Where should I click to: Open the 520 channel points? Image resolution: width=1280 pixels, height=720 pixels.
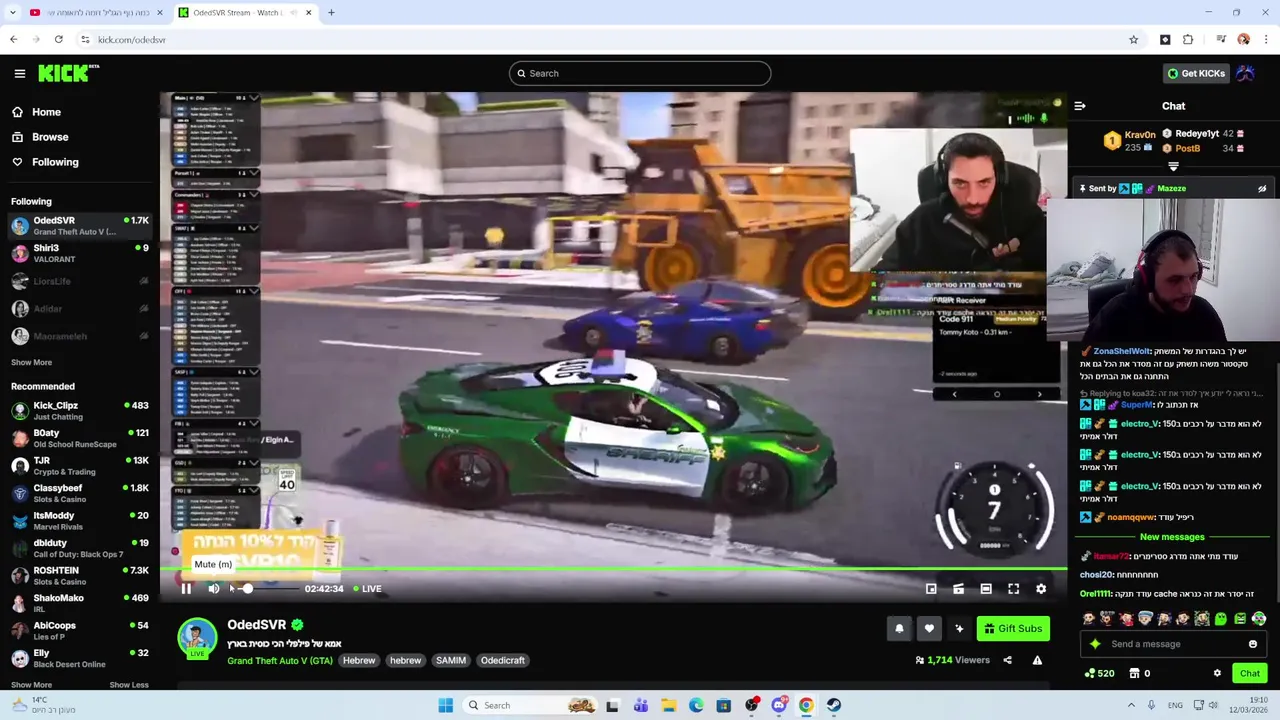1100,673
